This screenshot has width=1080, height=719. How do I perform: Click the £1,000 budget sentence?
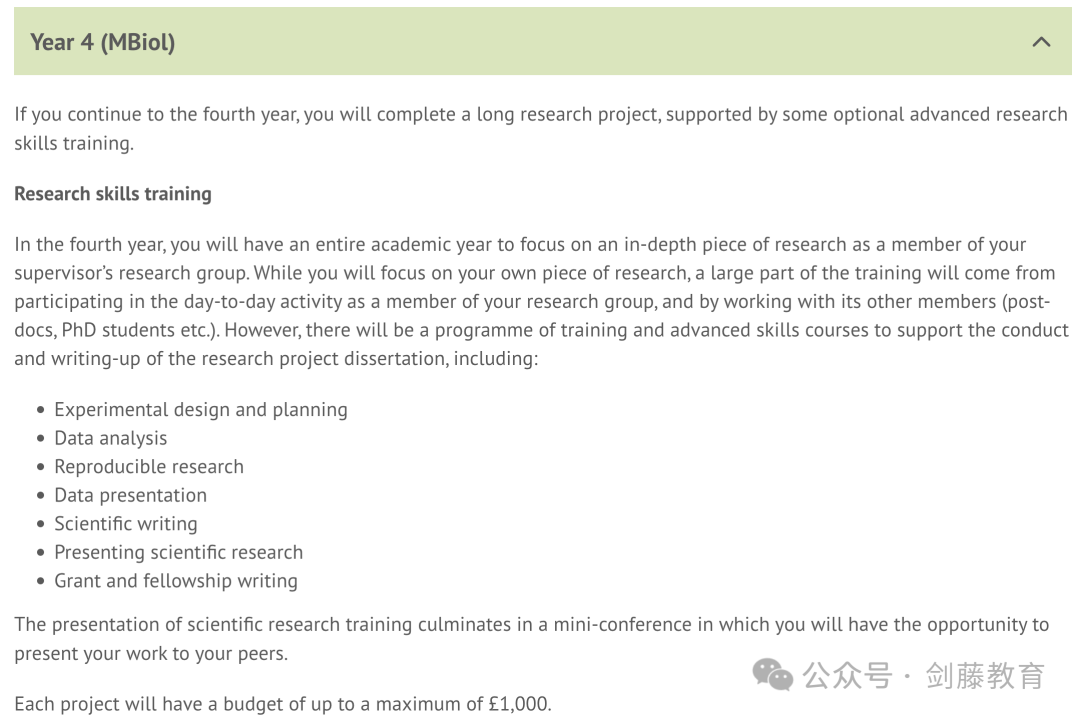pyautogui.click(x=283, y=704)
